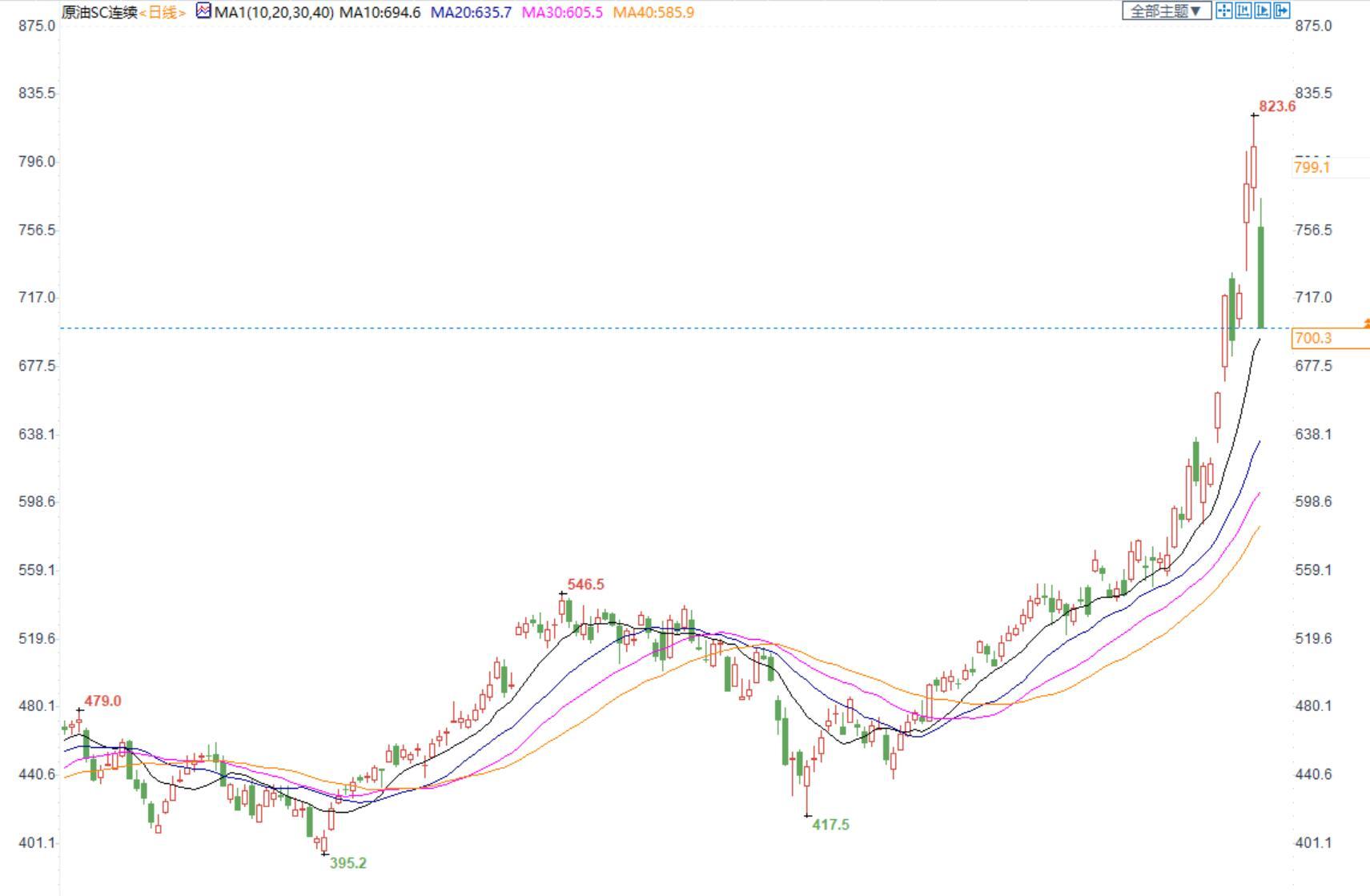This screenshot has width=1370, height=896.
Task: Click the 823.6 high price marker
Action: coord(1276,106)
